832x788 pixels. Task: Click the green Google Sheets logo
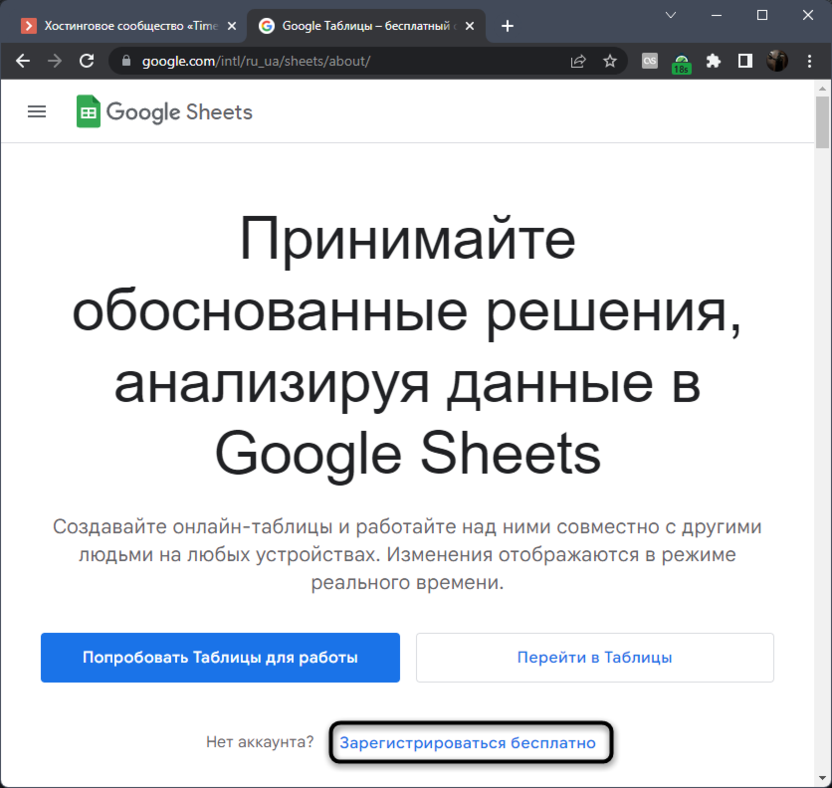(x=88, y=111)
